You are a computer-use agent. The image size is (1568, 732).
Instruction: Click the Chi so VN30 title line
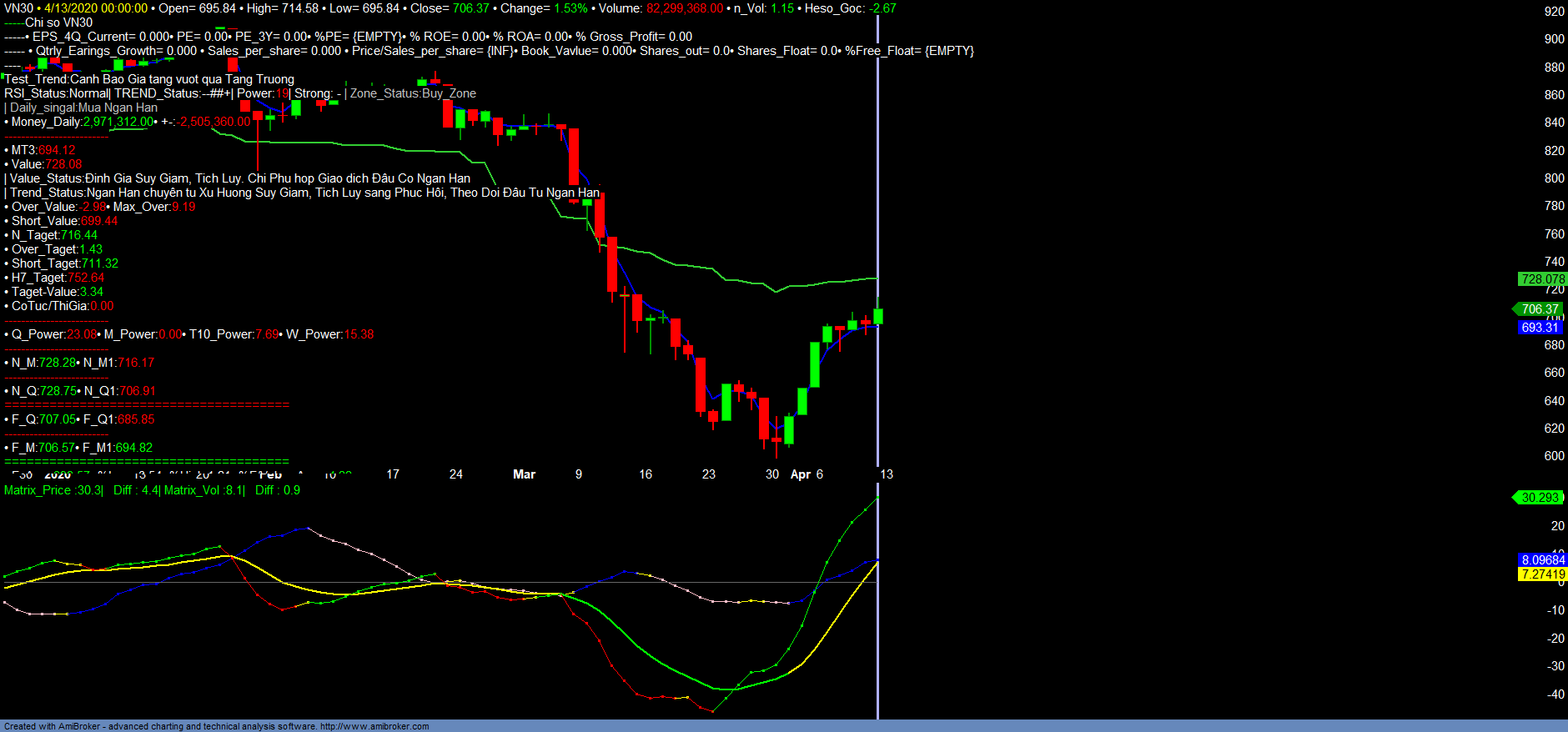pos(58,23)
